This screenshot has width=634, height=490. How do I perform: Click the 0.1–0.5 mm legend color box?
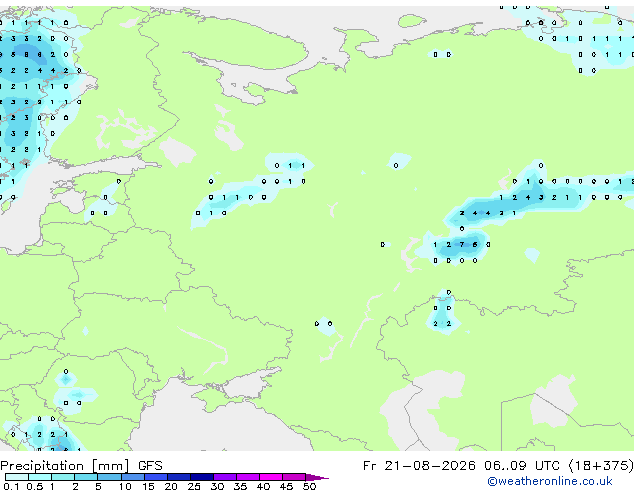[17, 477]
